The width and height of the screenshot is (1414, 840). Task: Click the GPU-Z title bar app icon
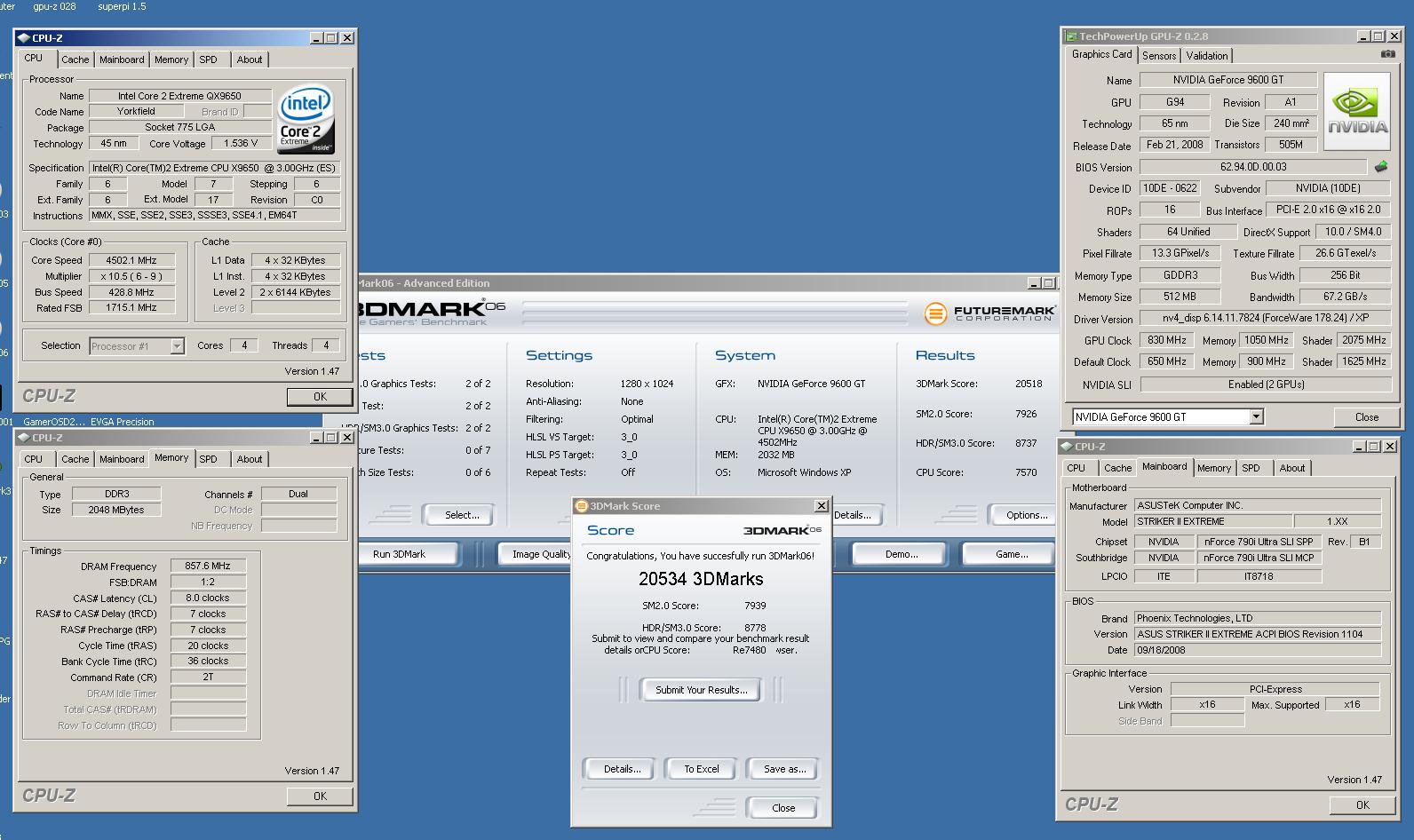coord(1069,36)
